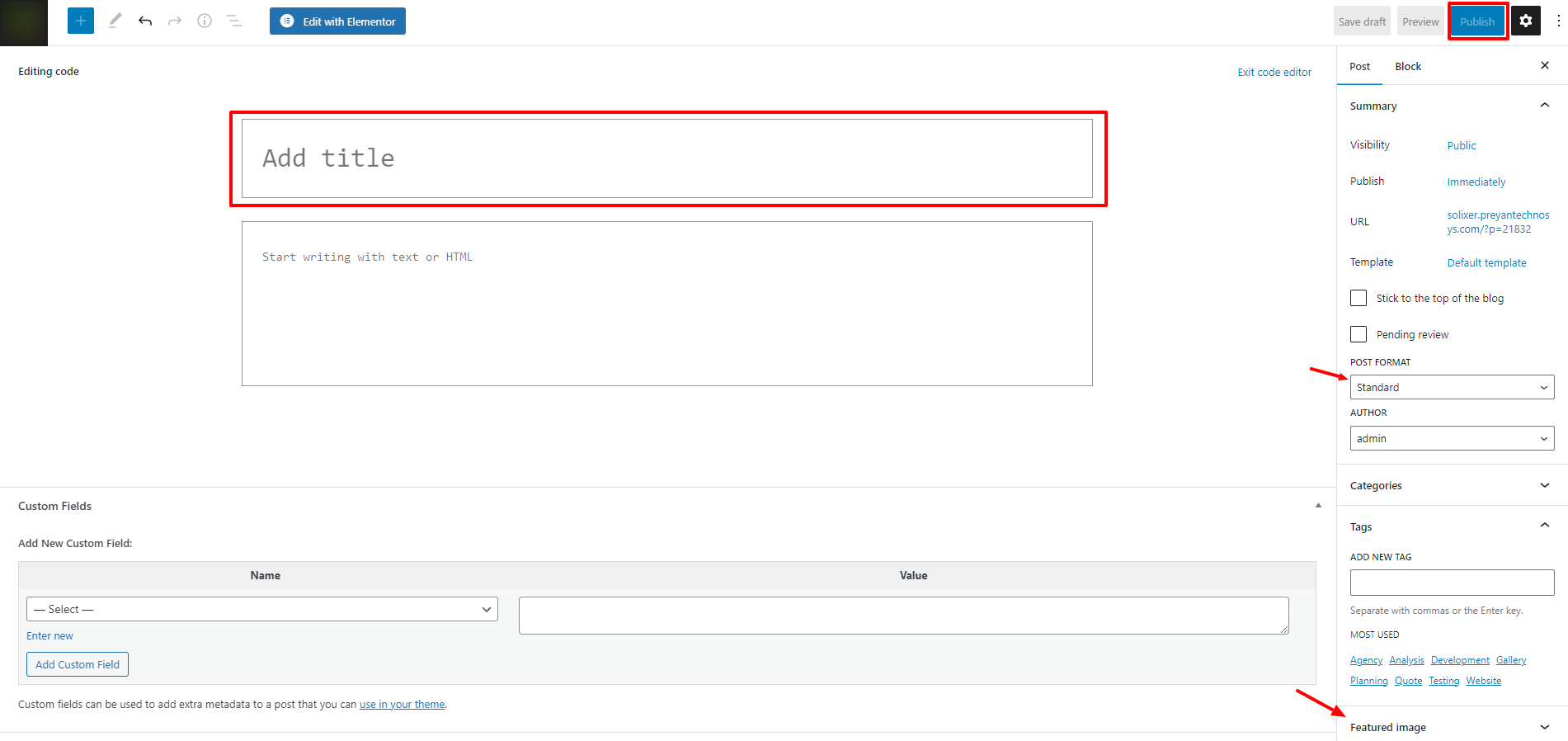Image resolution: width=1568 pixels, height=741 pixels.
Task: Enable Stick to the top of the blog
Action: [1358, 298]
